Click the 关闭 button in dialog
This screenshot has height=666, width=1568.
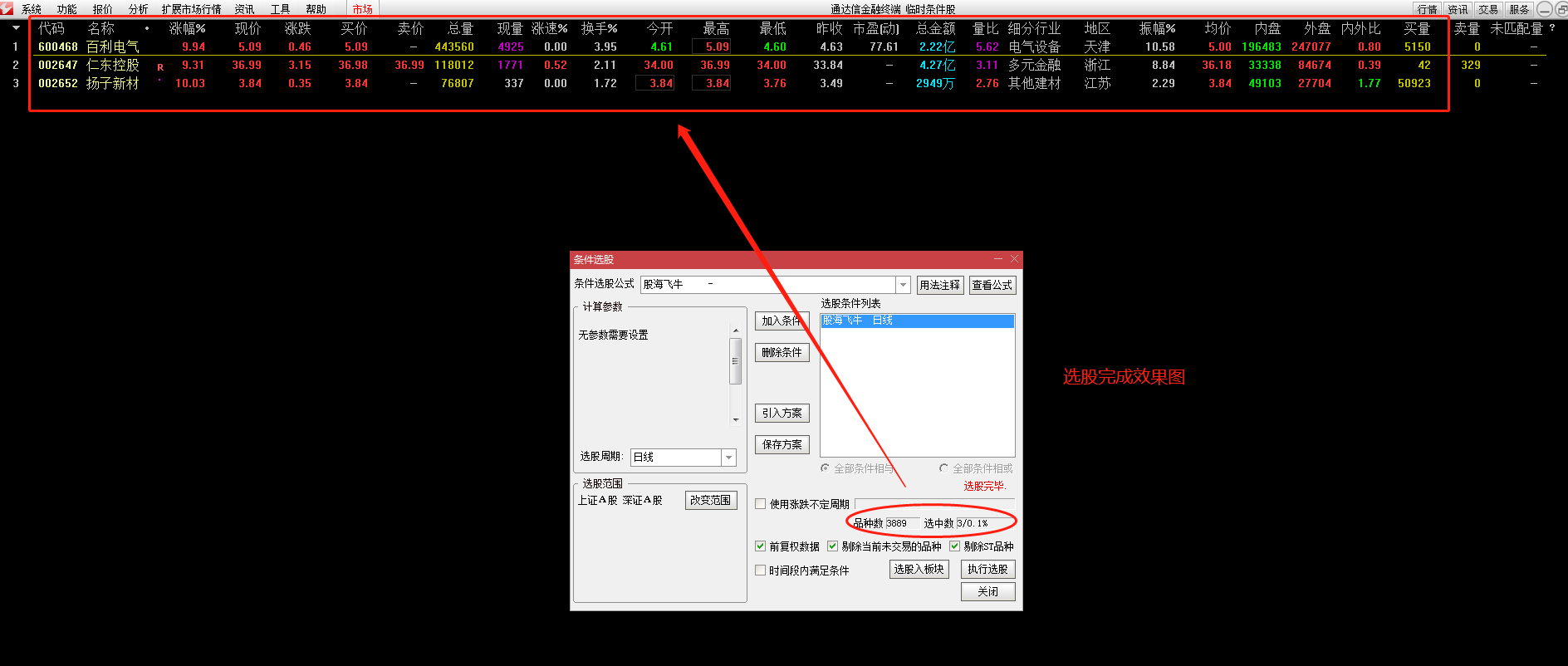coord(988,591)
